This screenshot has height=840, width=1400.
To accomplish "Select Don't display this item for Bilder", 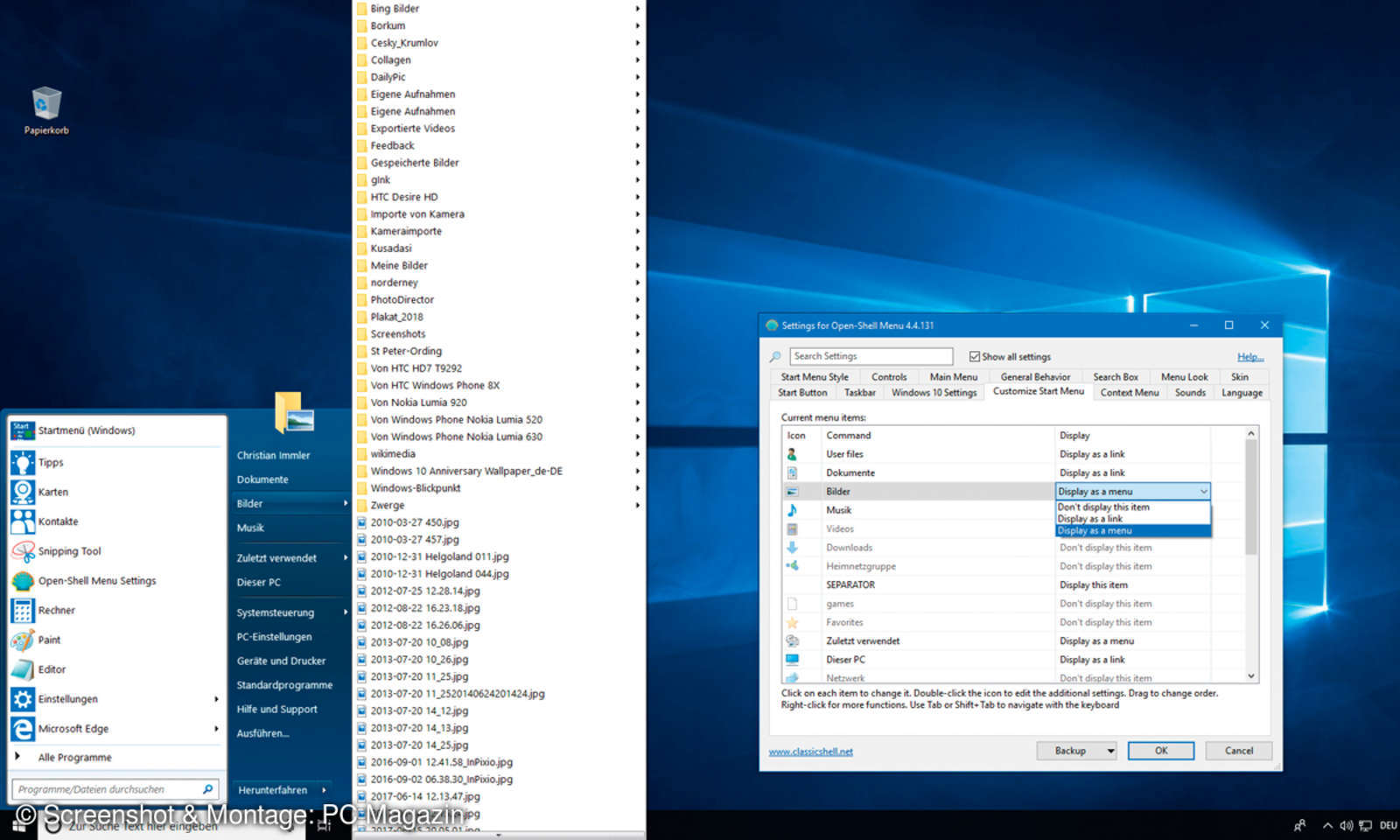I will [x=1103, y=507].
